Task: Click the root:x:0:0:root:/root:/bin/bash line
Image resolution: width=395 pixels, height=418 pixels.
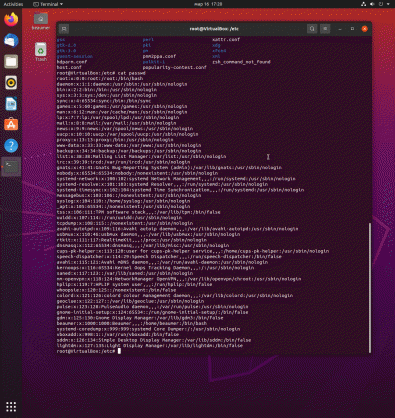Action: coord(100,78)
